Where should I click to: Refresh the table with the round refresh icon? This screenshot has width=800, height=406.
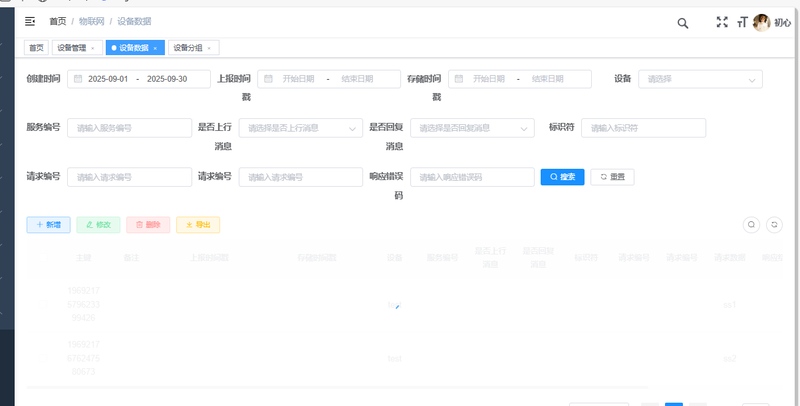[x=773, y=225]
